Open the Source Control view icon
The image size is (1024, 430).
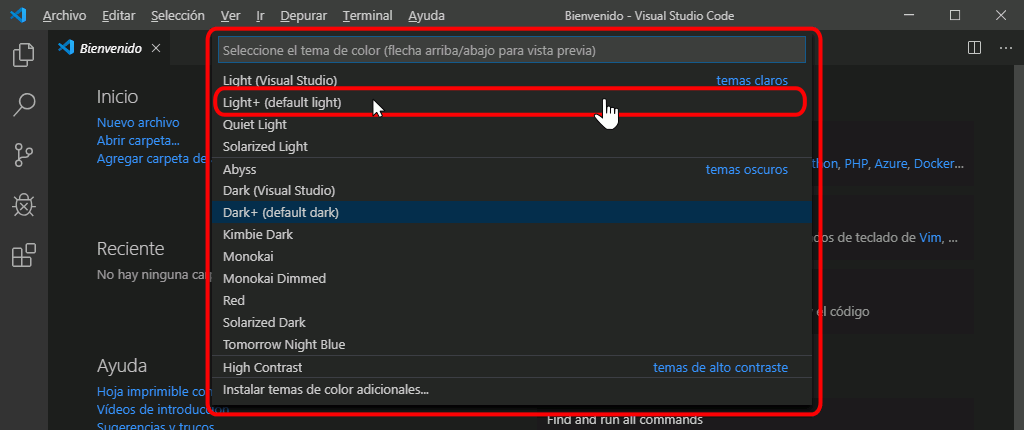pyautogui.click(x=24, y=155)
